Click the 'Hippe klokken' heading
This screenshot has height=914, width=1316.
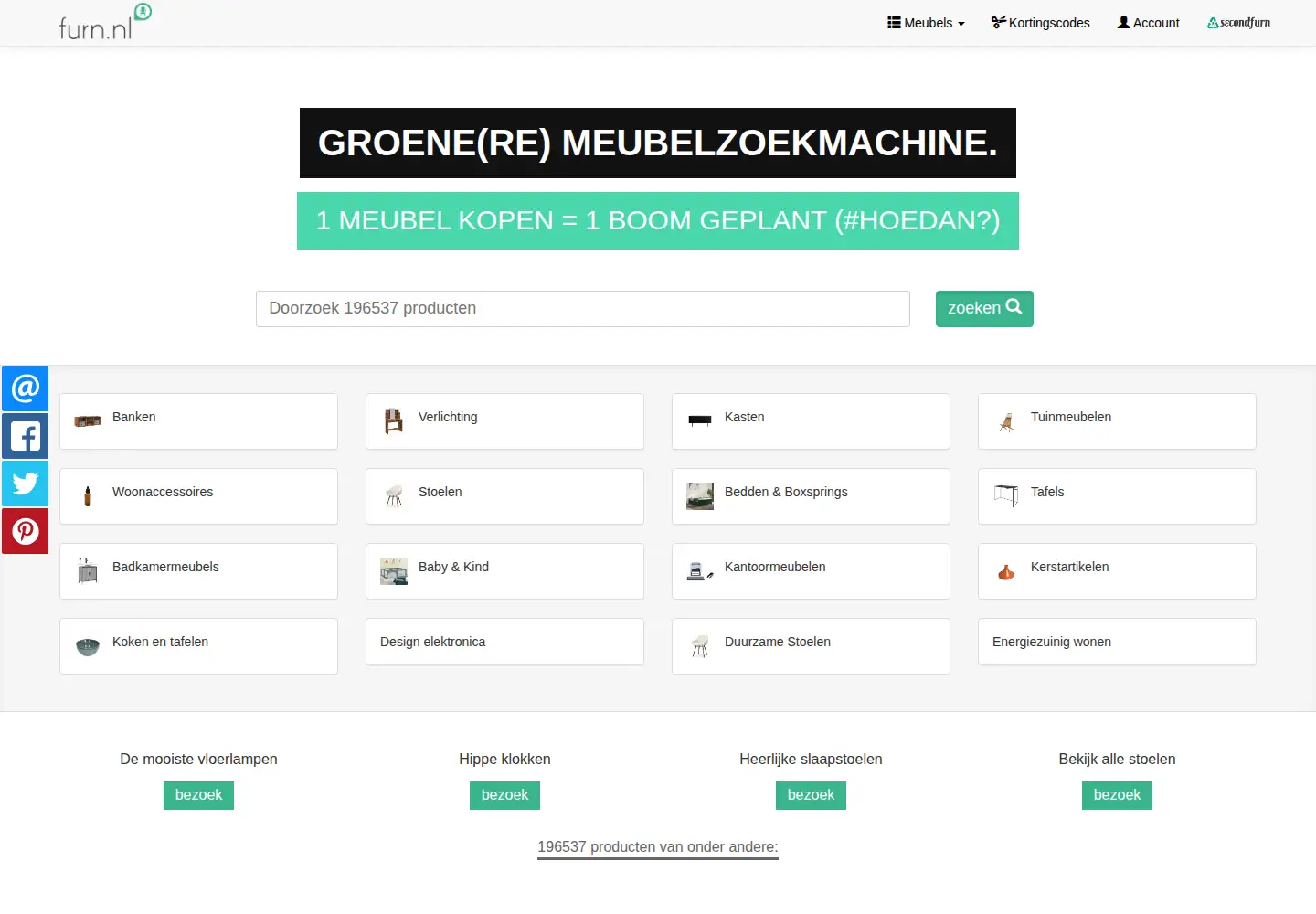point(504,759)
